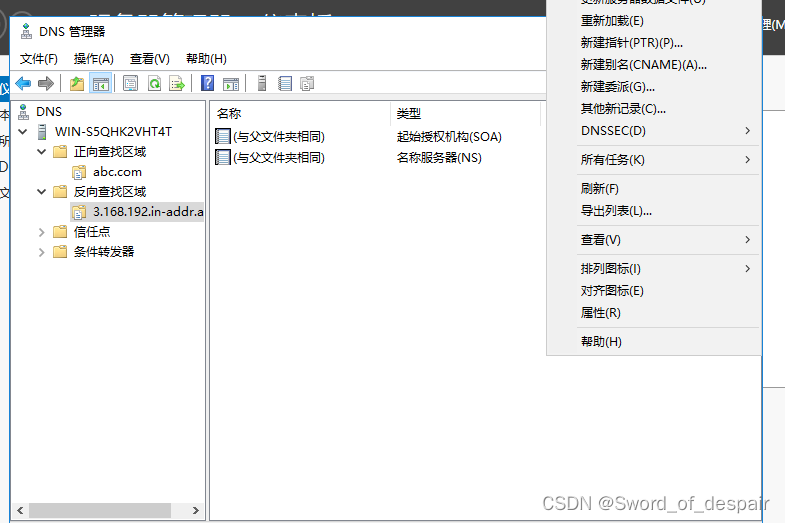Toggle the show/hide action pane icon
The height and width of the screenshot is (523, 785).
coord(231,84)
